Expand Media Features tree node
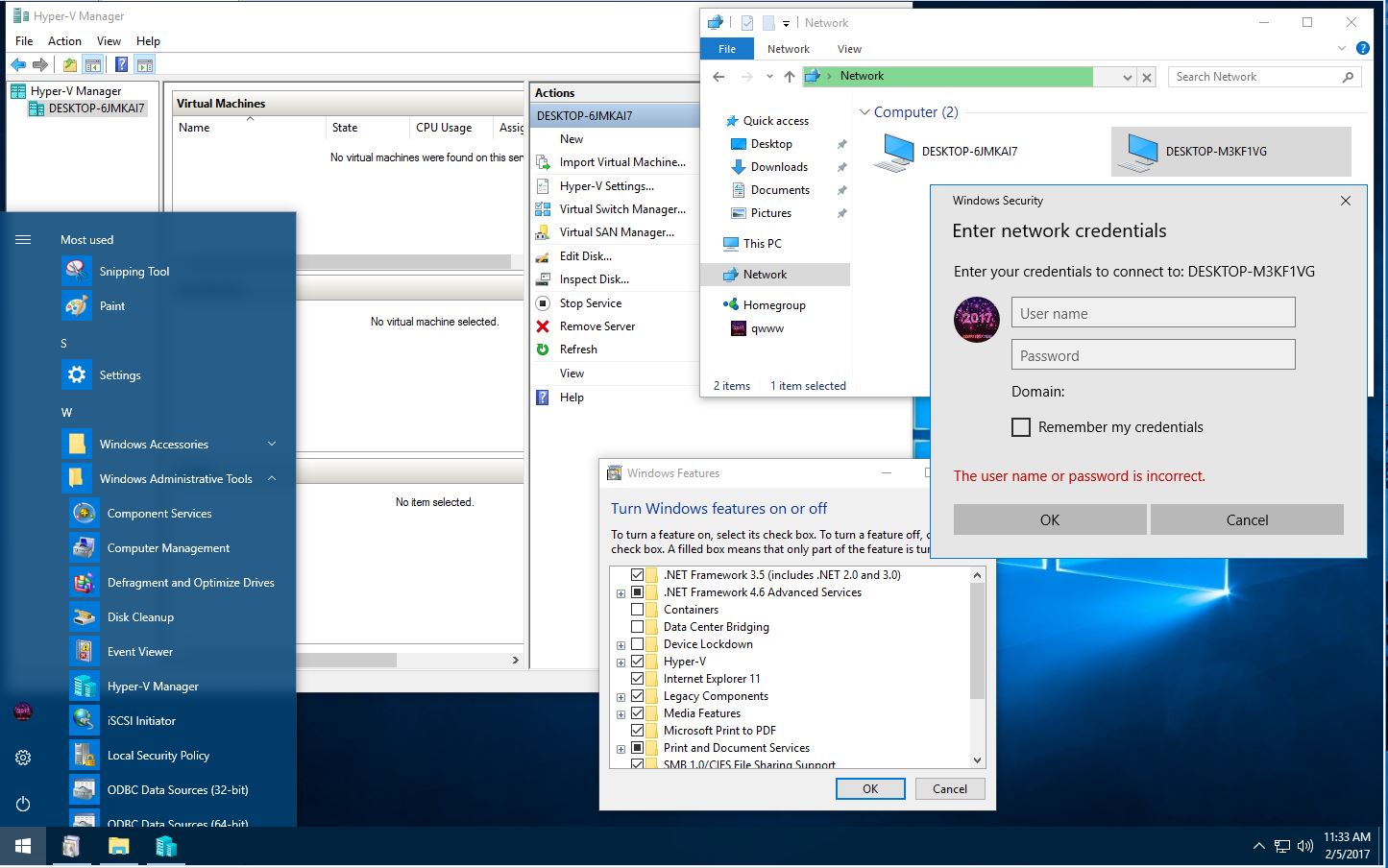Screen dimensions: 1388x868 621,714
